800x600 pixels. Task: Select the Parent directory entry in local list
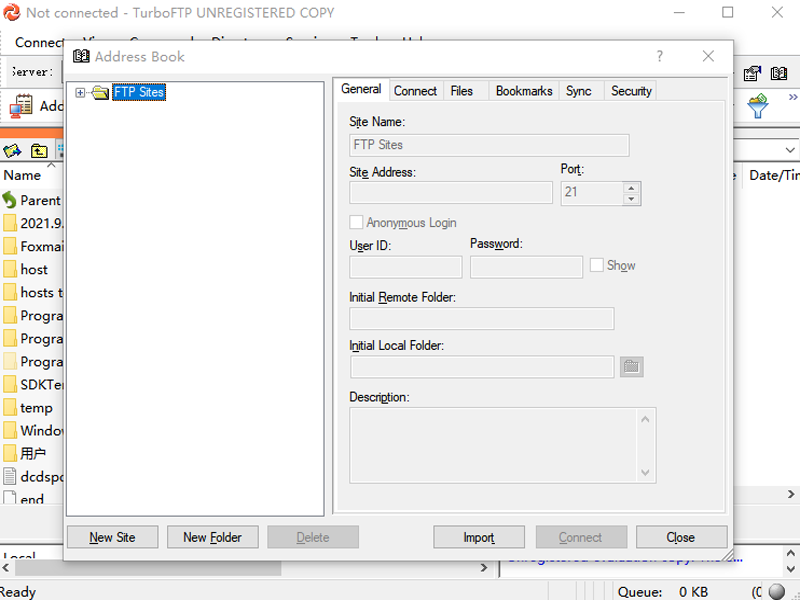pyautogui.click(x=32, y=200)
